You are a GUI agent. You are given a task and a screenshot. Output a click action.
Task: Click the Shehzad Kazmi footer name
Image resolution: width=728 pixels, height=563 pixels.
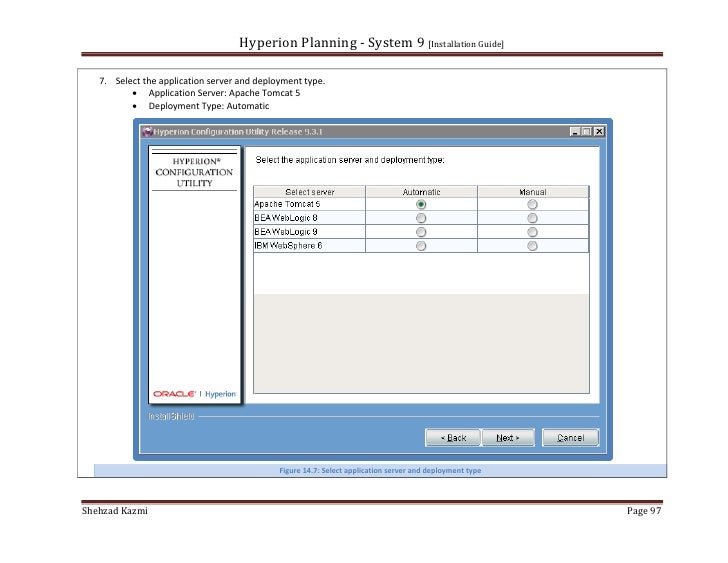115,511
